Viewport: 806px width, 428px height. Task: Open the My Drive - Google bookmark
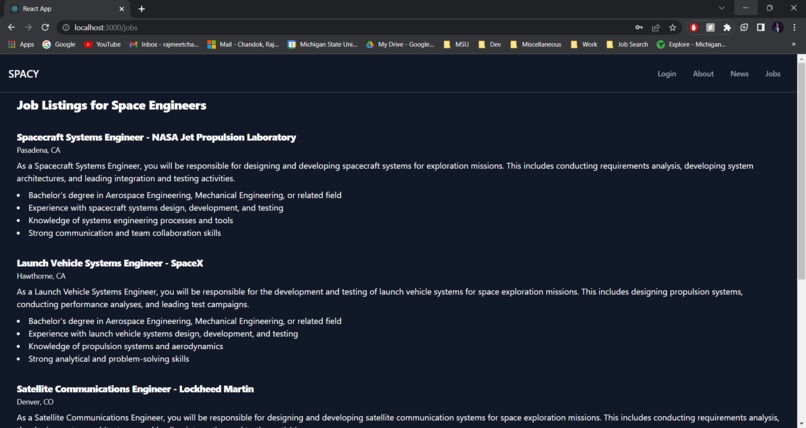point(400,45)
